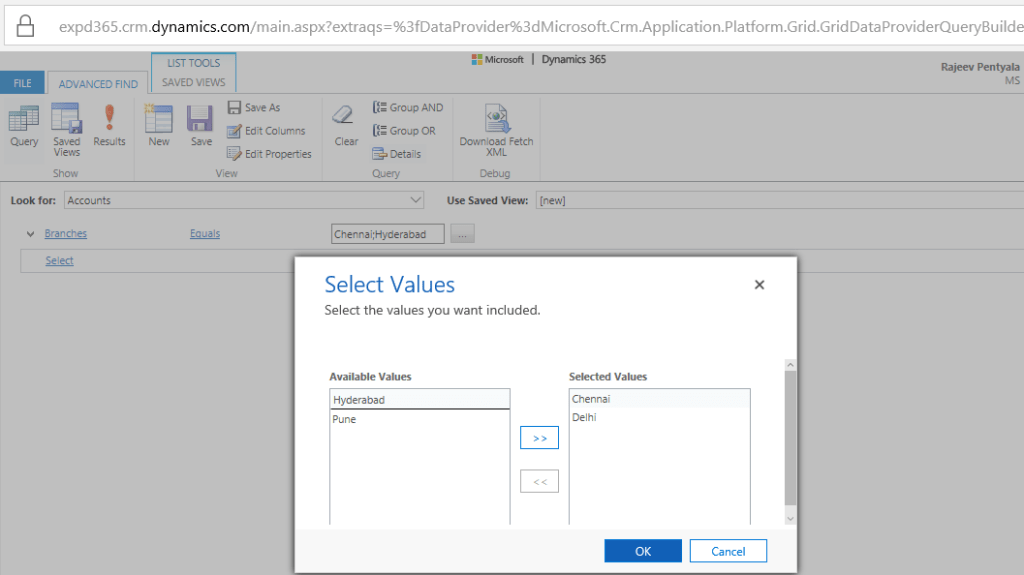Image resolution: width=1024 pixels, height=575 pixels.
Task: Click the Branches field link
Action: coord(65,233)
